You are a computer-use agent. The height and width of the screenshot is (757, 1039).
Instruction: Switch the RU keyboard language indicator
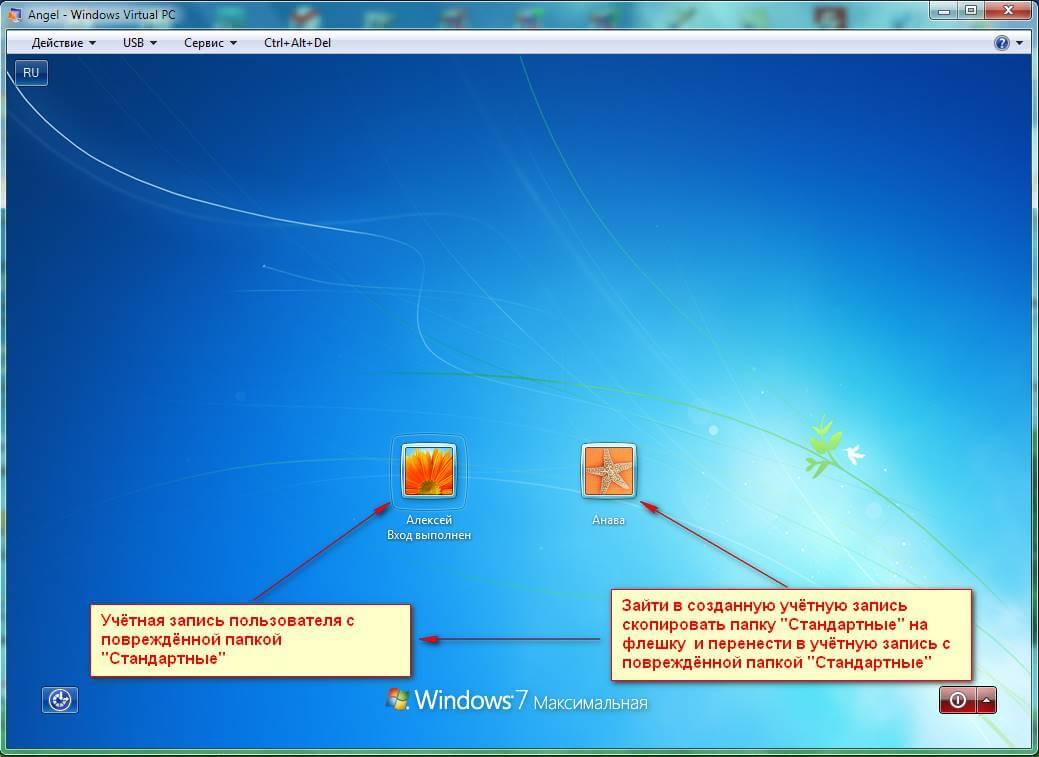coord(31,73)
